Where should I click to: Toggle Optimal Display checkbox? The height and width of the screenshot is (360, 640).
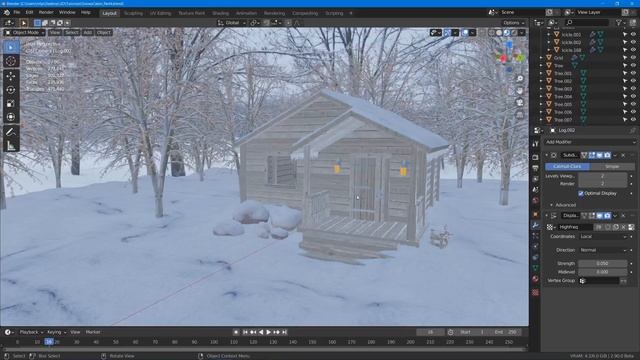tap(581, 193)
